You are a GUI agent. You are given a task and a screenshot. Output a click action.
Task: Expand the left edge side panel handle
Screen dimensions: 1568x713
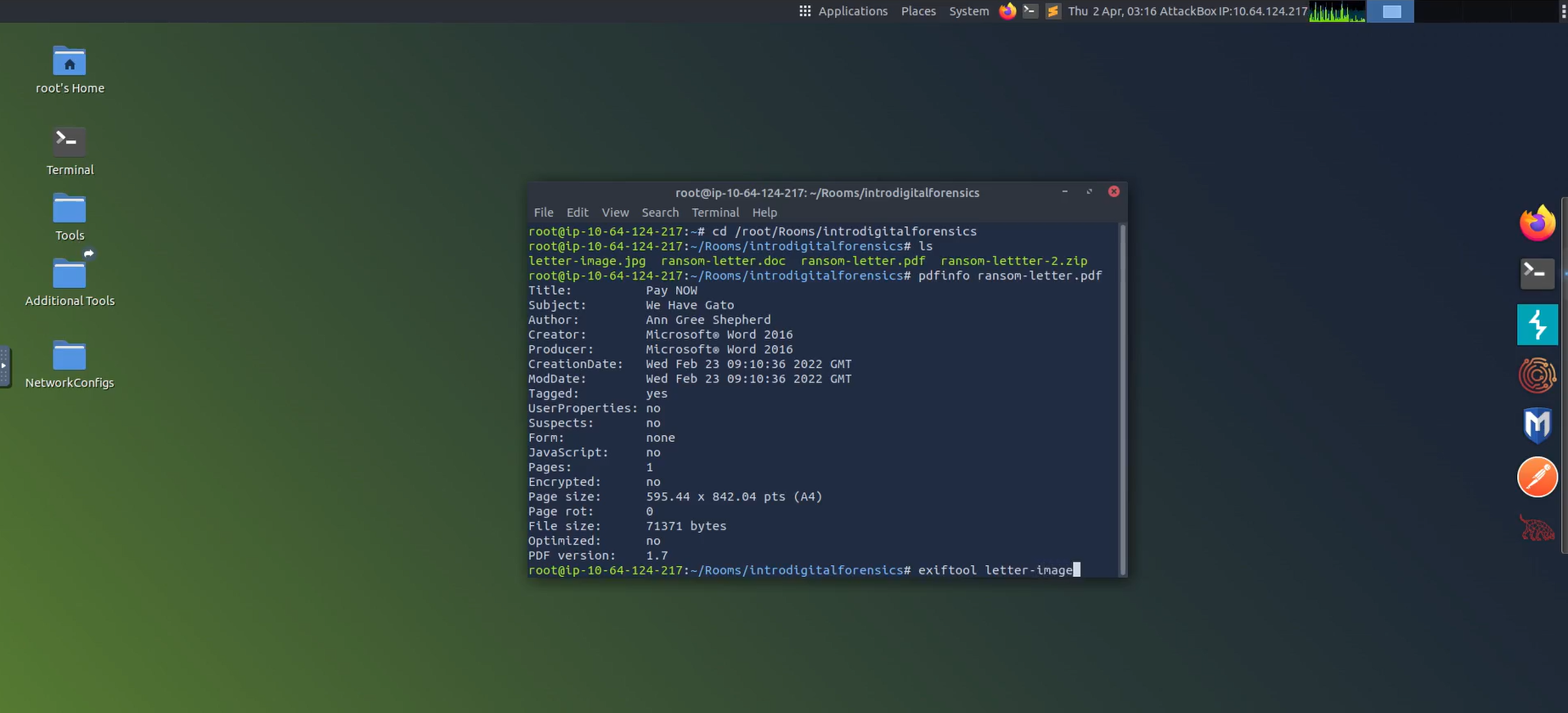click(x=5, y=366)
